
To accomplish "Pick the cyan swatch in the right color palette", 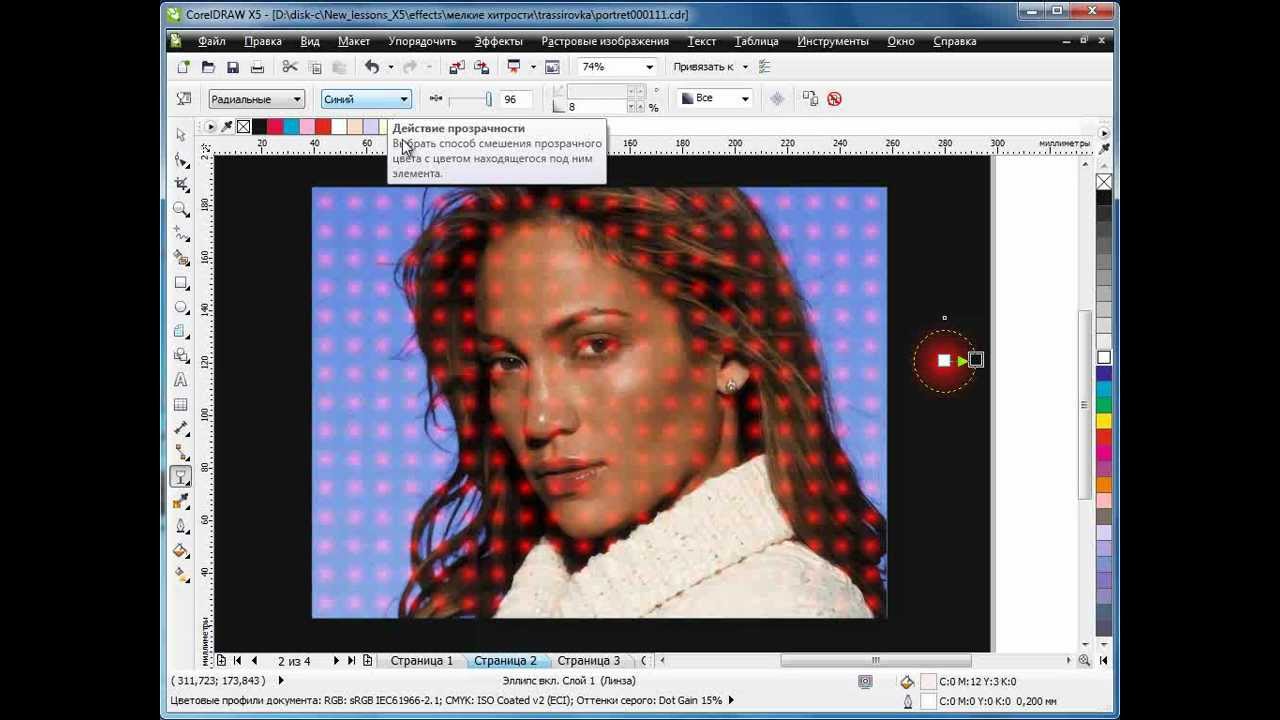I will [1104, 388].
